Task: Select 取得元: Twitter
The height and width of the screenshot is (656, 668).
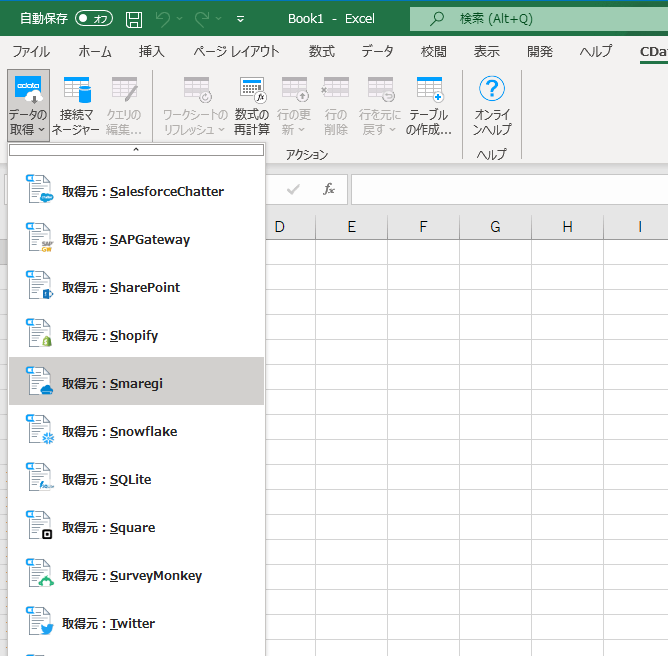Action: point(136,621)
